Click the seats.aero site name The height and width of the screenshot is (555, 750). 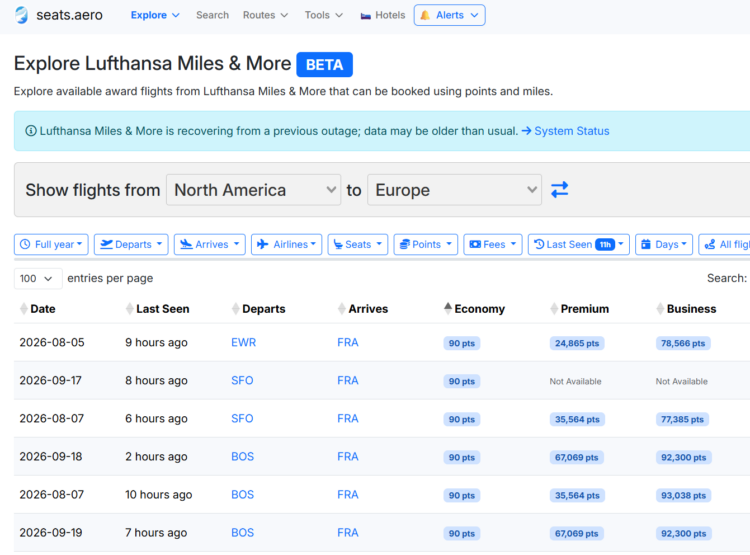click(69, 15)
